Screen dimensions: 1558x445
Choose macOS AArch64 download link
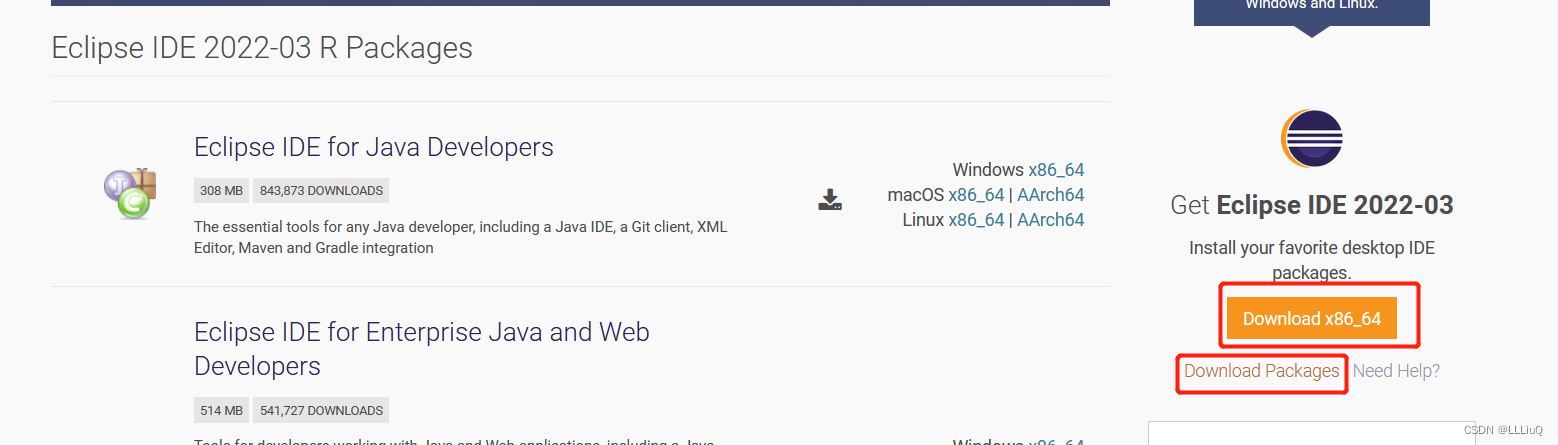tap(1051, 195)
